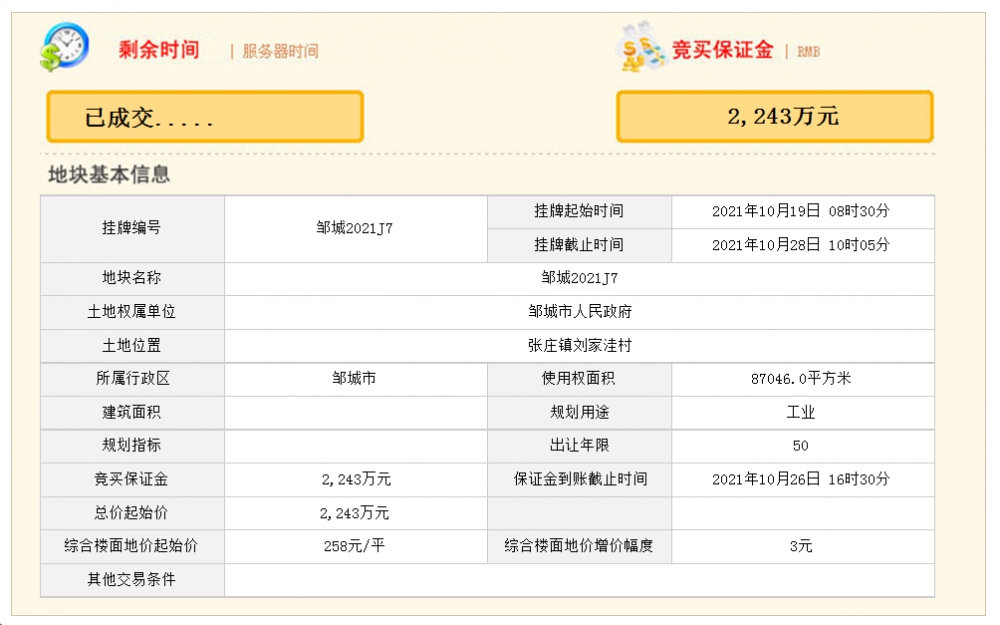Image resolution: width=1000 pixels, height=625 pixels.
Task: Click the 地块名称 label cell
Action: (x=132, y=278)
